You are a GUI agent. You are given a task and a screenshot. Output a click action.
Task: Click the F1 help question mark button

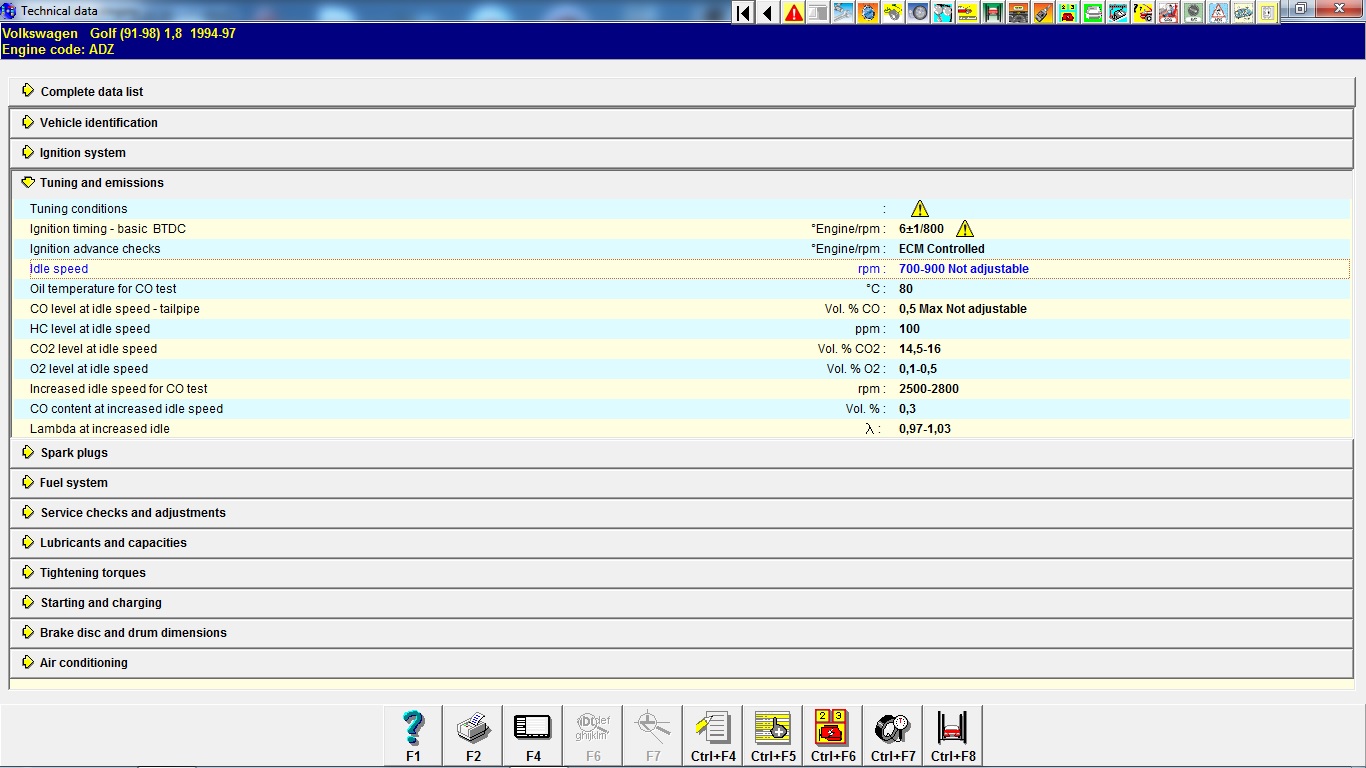[413, 735]
